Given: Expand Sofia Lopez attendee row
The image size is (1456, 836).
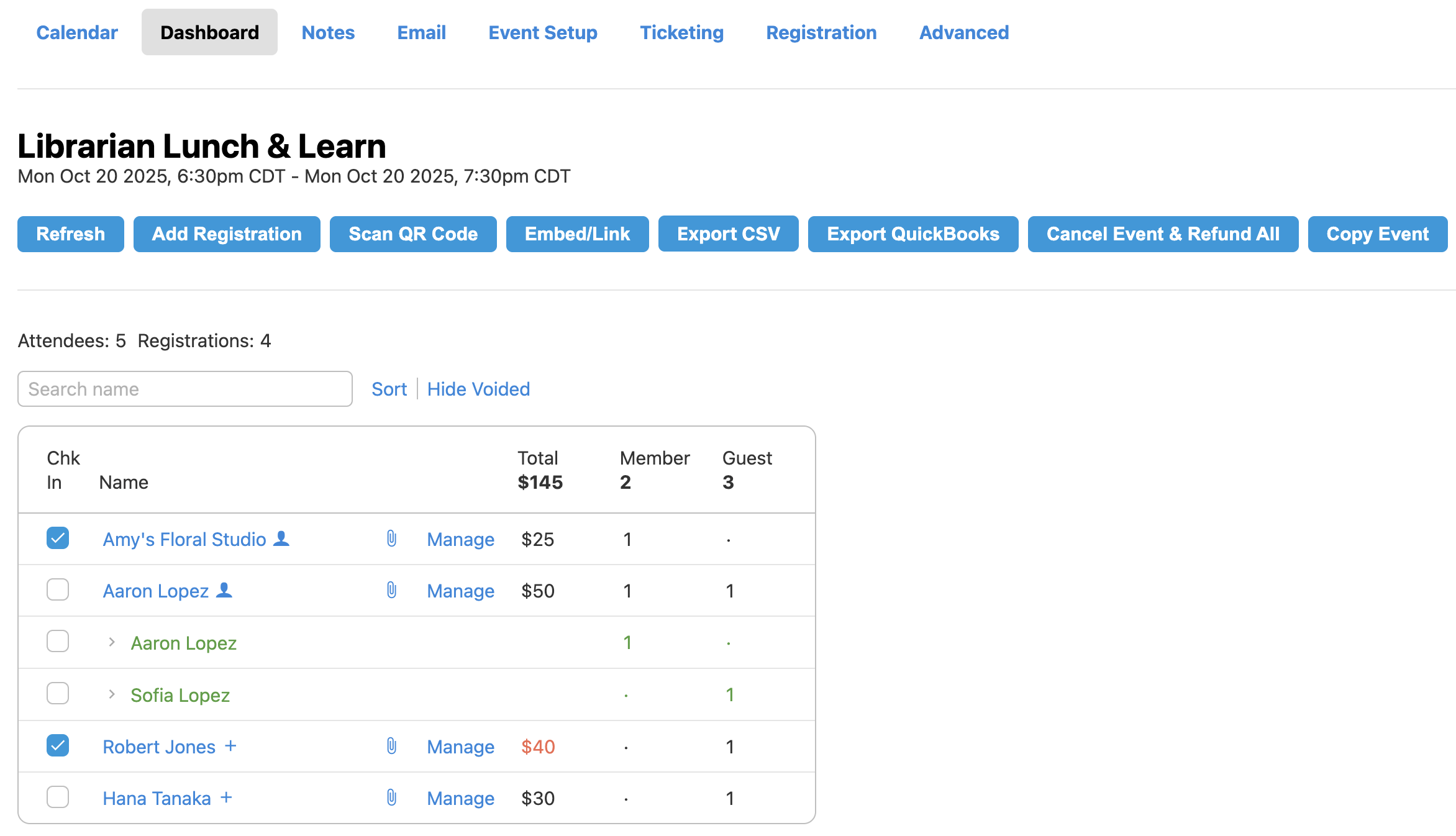Looking at the screenshot, I should (112, 694).
